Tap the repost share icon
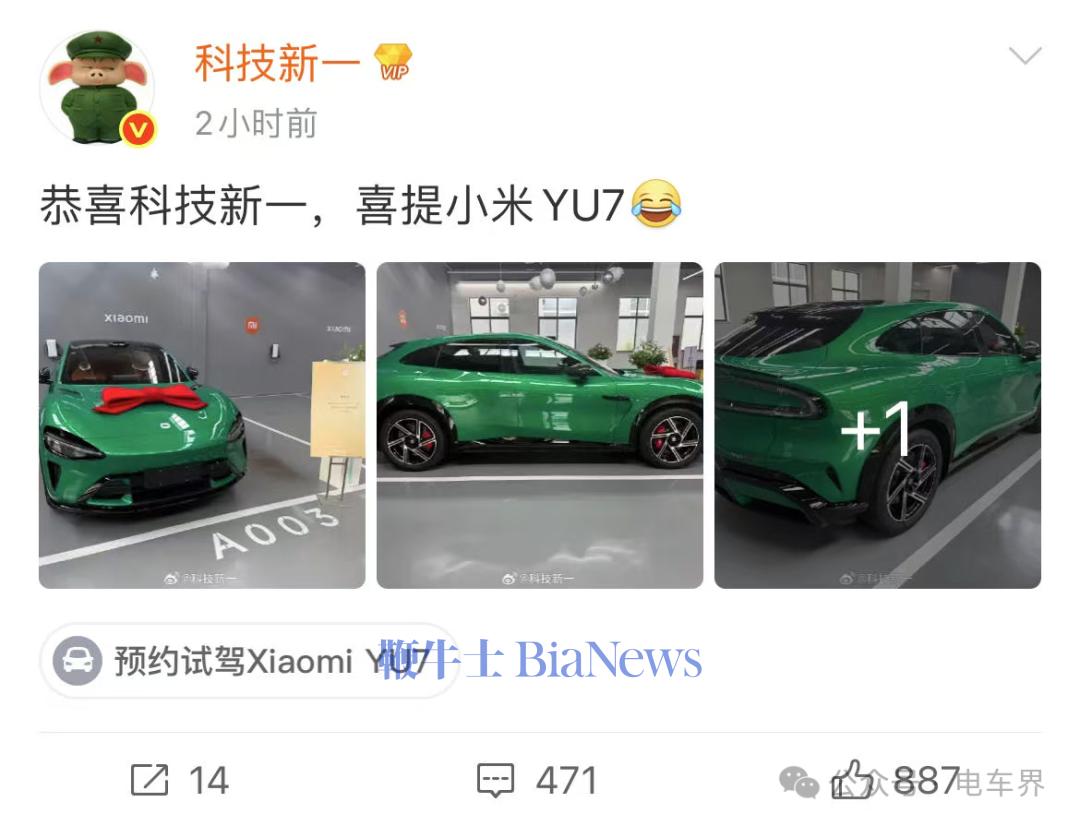The width and height of the screenshot is (1080, 826). (149, 780)
